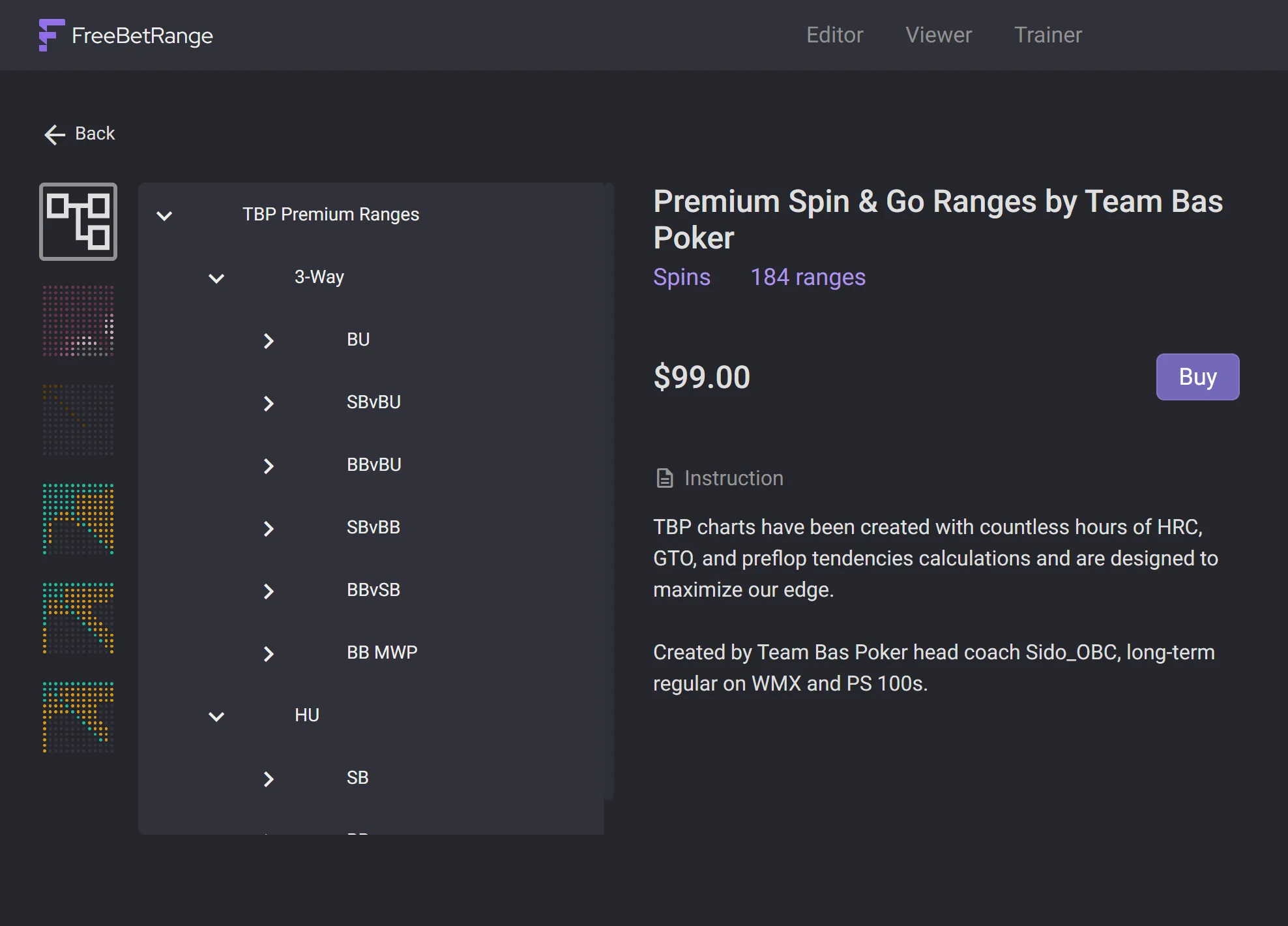Expand the SBvBU node
Screen dimensions: 1288x926
pos(269,403)
